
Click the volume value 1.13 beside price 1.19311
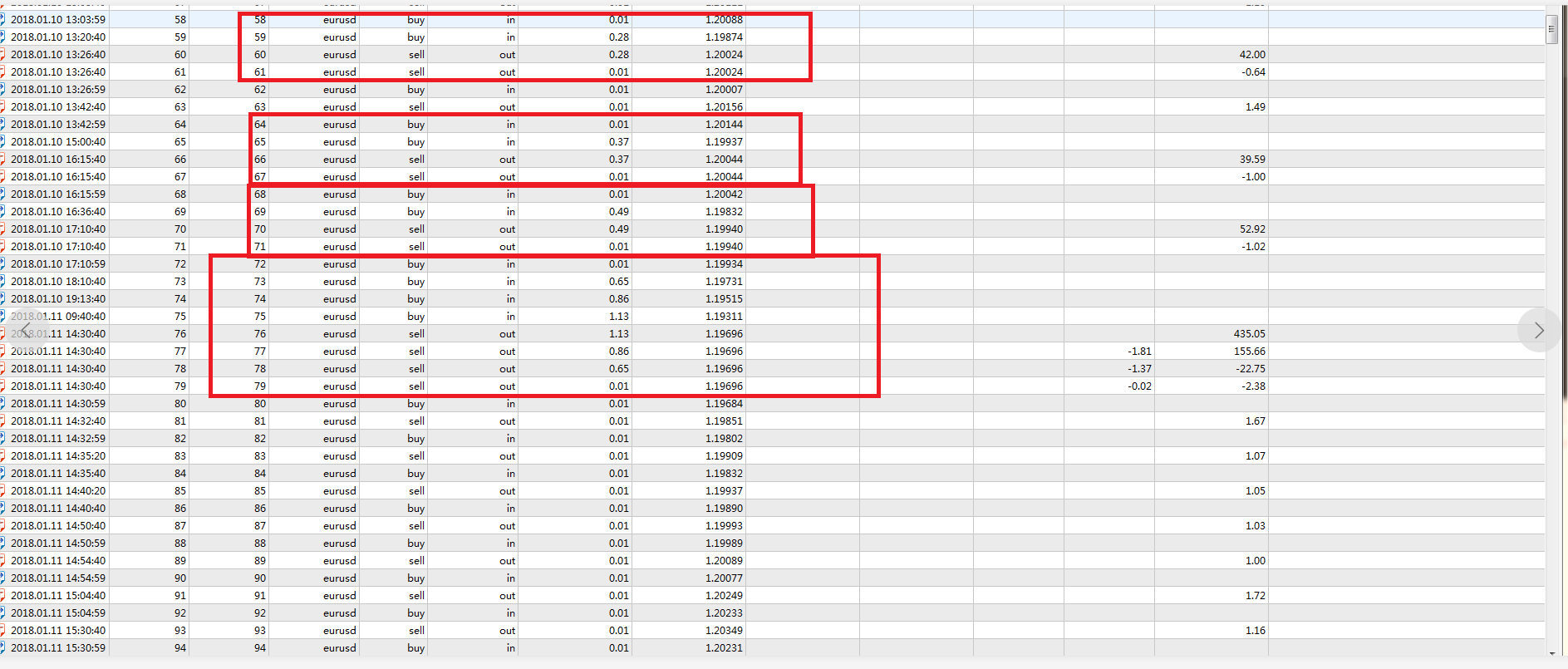click(x=618, y=316)
